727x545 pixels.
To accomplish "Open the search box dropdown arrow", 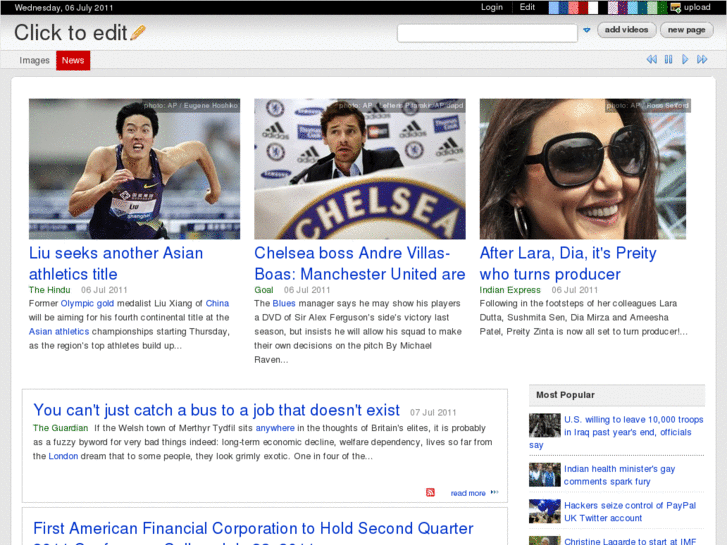I will tap(586, 31).
